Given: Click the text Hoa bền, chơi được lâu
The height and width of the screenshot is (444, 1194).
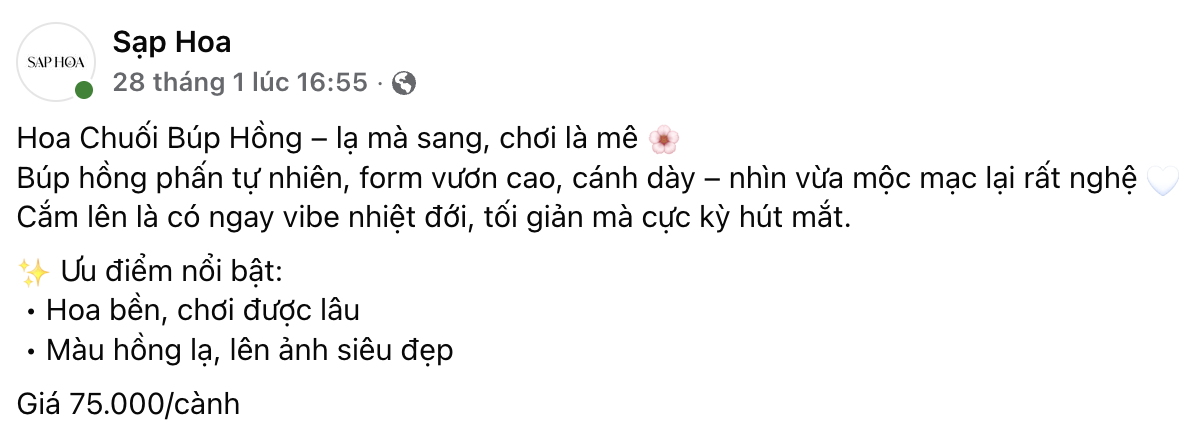Looking at the screenshot, I should coord(202,311).
